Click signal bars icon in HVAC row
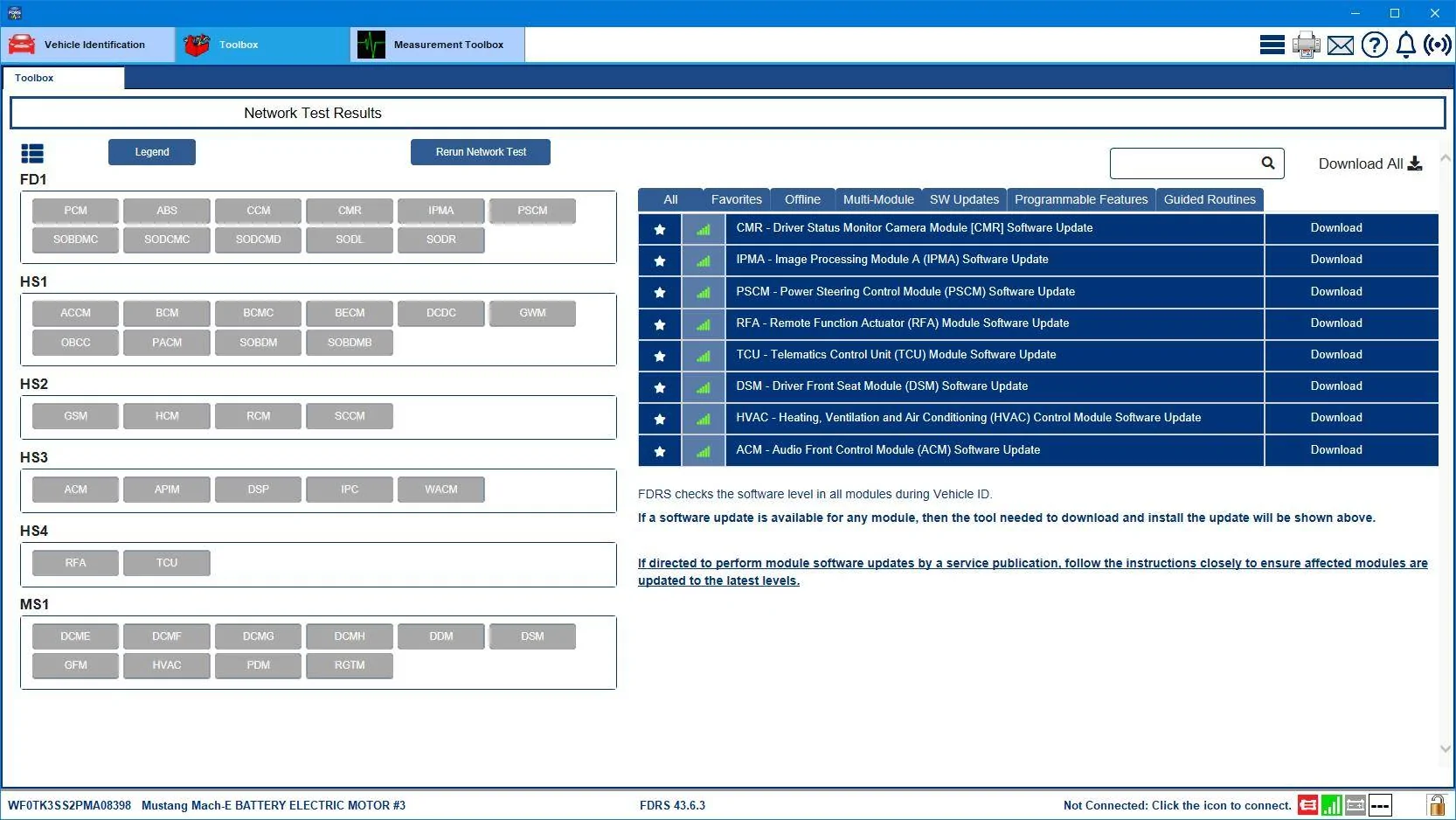 [x=704, y=419]
